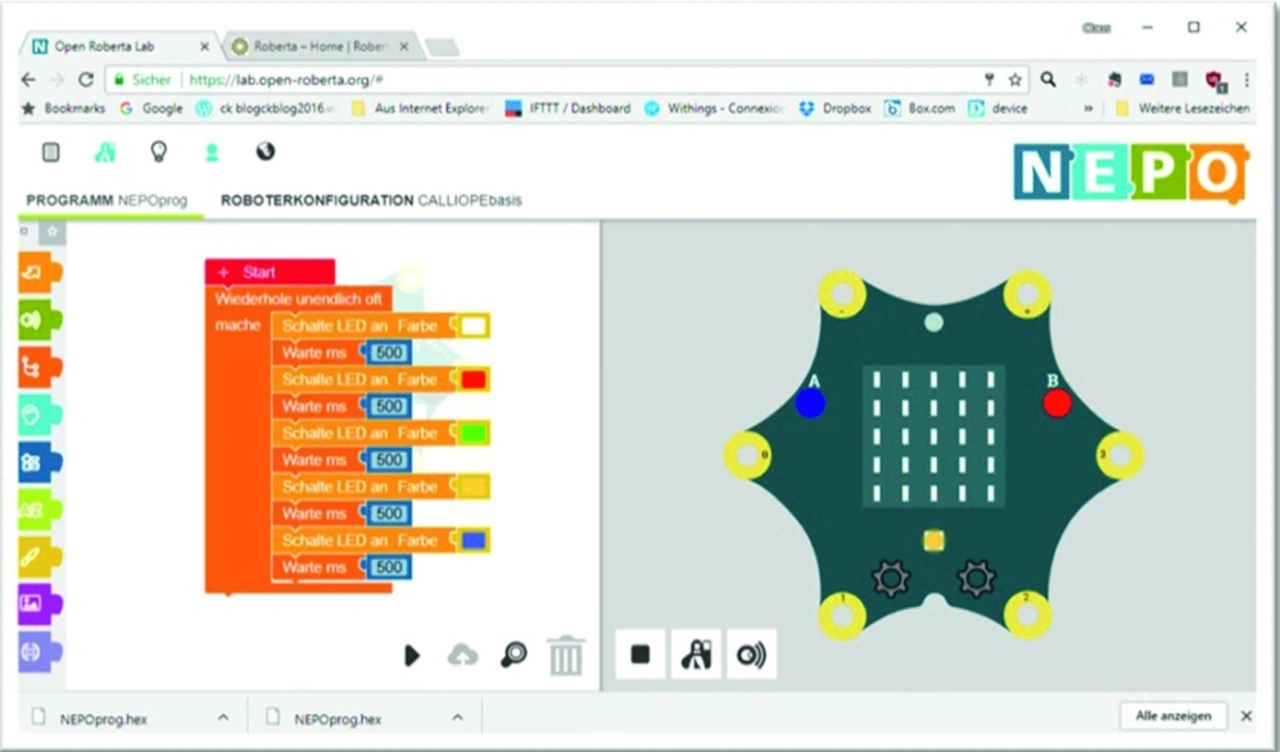Open the purple image block category
The height and width of the screenshot is (752, 1280).
pyautogui.click(x=40, y=603)
